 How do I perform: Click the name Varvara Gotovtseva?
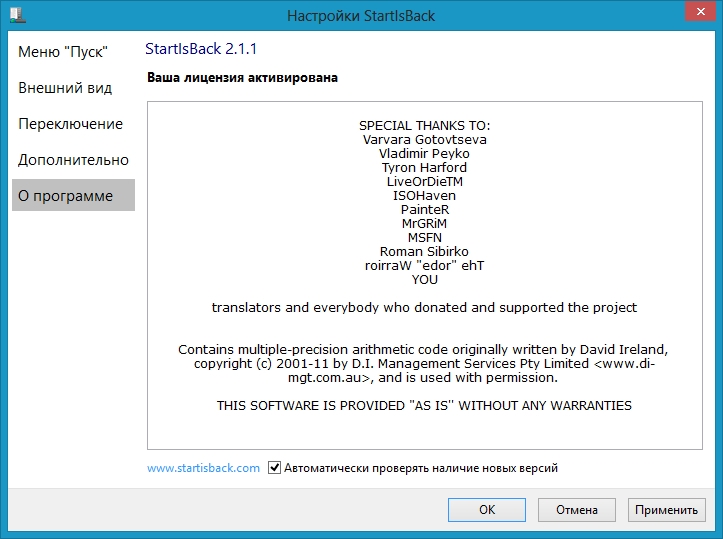(x=425, y=139)
